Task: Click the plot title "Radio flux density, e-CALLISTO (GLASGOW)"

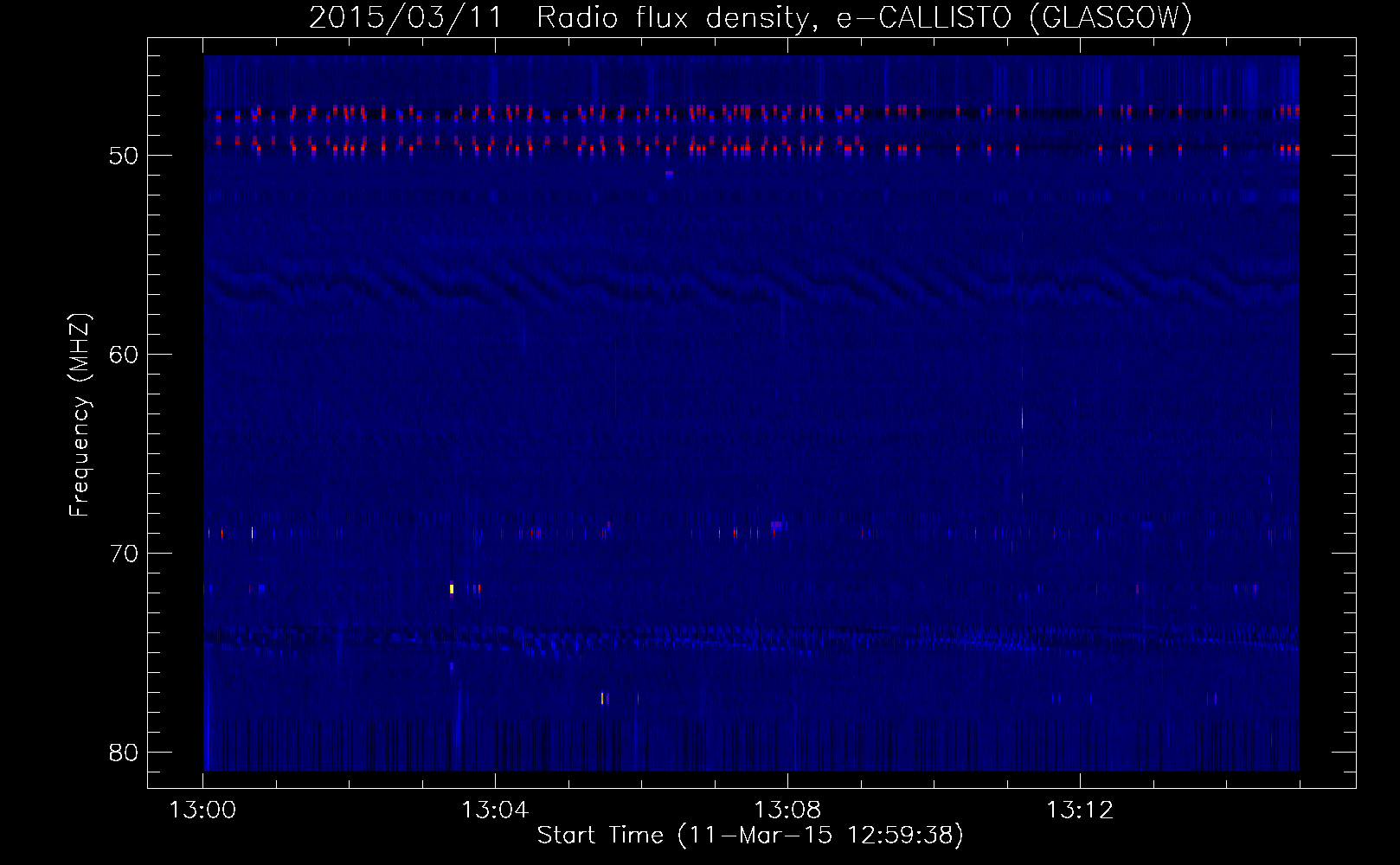Action: pos(864,18)
